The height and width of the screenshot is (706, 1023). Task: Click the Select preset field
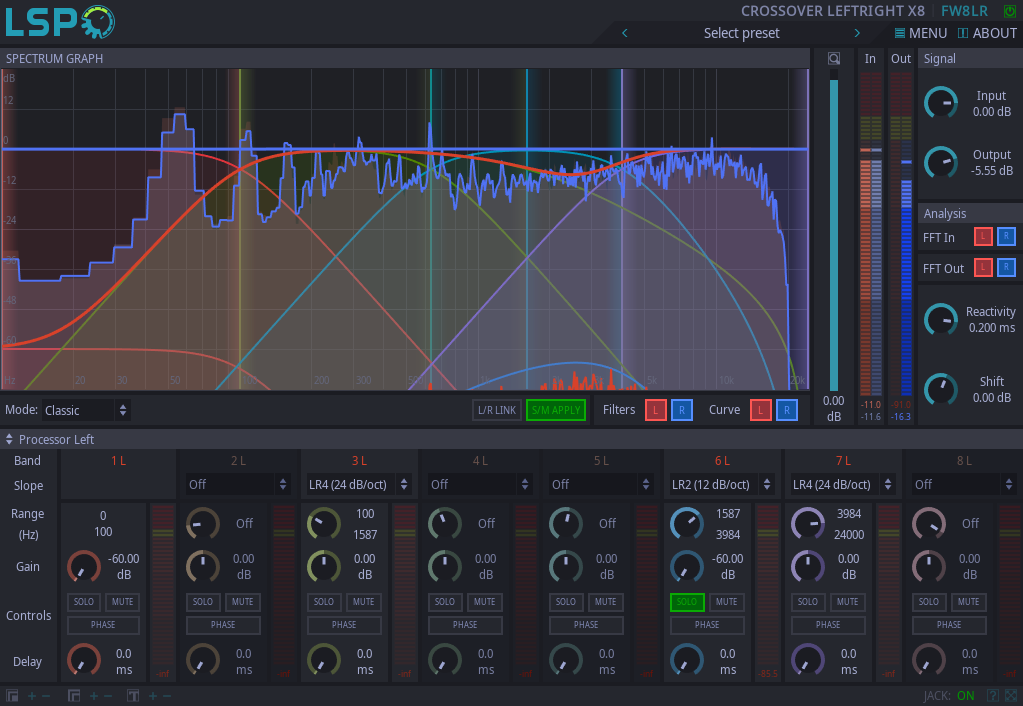pos(741,33)
